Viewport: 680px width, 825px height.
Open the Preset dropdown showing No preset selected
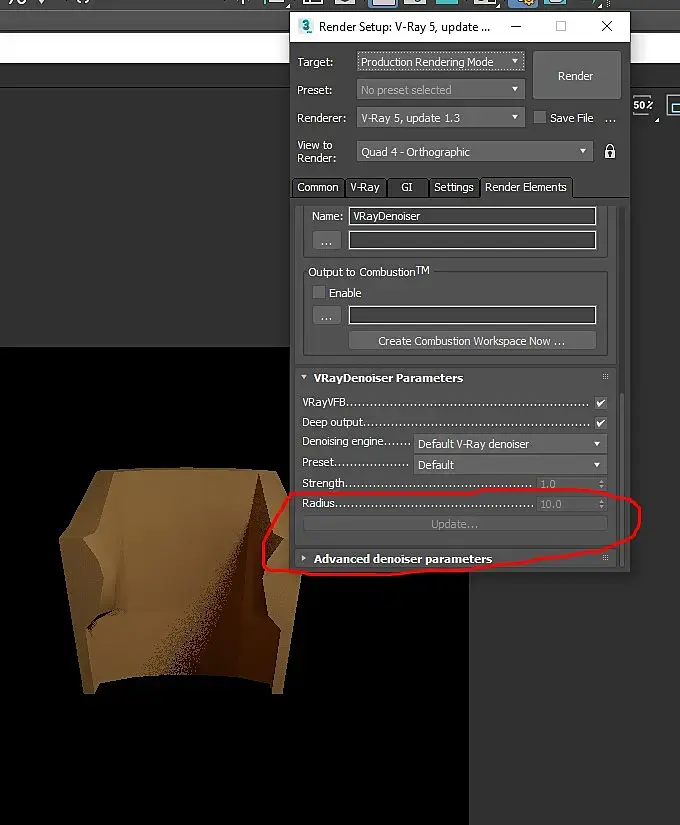[x=441, y=89]
